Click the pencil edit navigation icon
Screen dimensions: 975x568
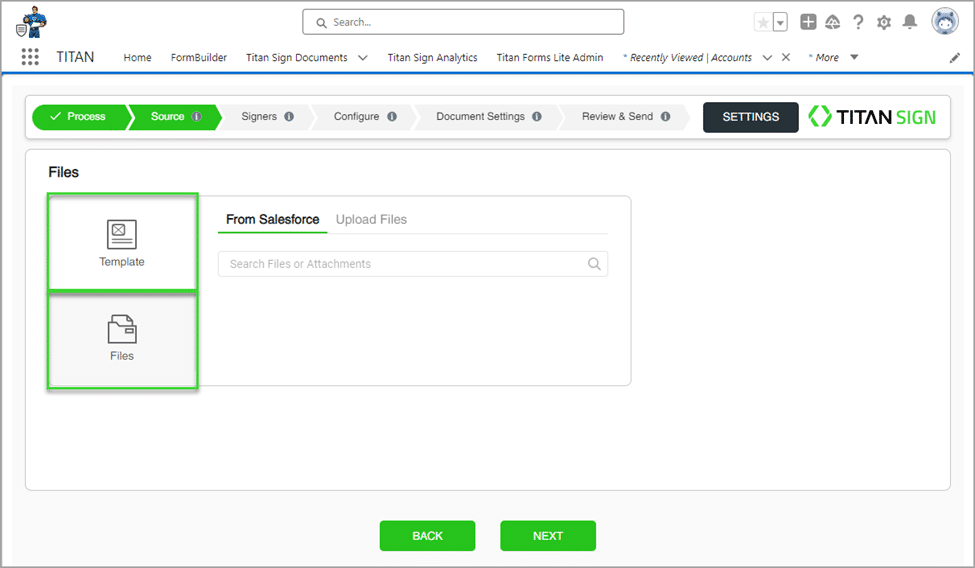coord(954,58)
